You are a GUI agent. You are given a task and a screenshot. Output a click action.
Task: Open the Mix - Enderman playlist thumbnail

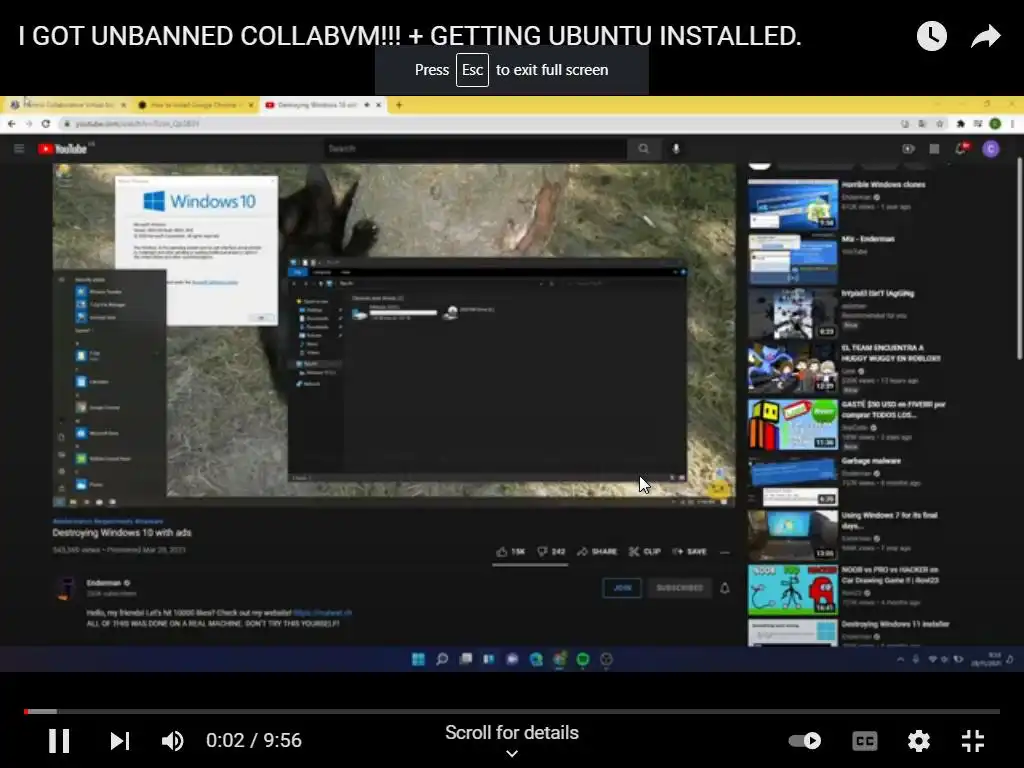tap(793, 259)
